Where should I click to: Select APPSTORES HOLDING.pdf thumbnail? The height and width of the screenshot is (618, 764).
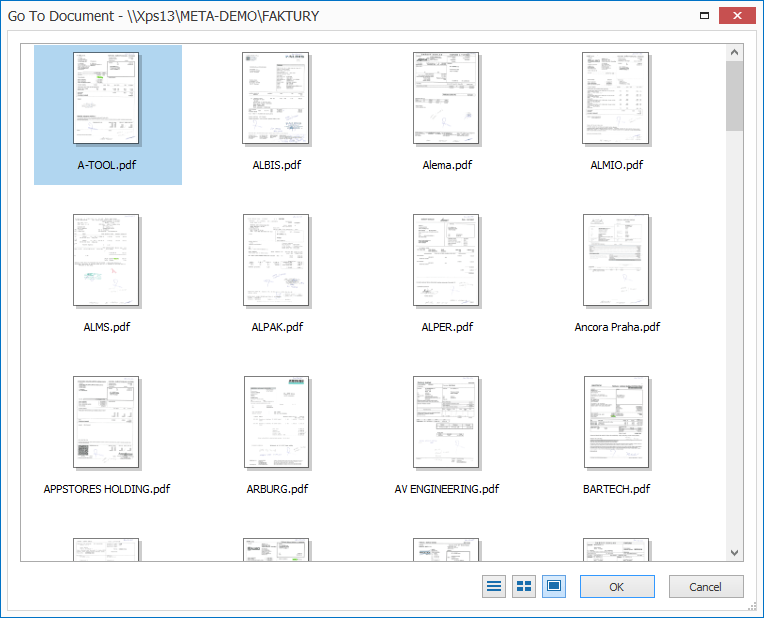tap(106, 422)
